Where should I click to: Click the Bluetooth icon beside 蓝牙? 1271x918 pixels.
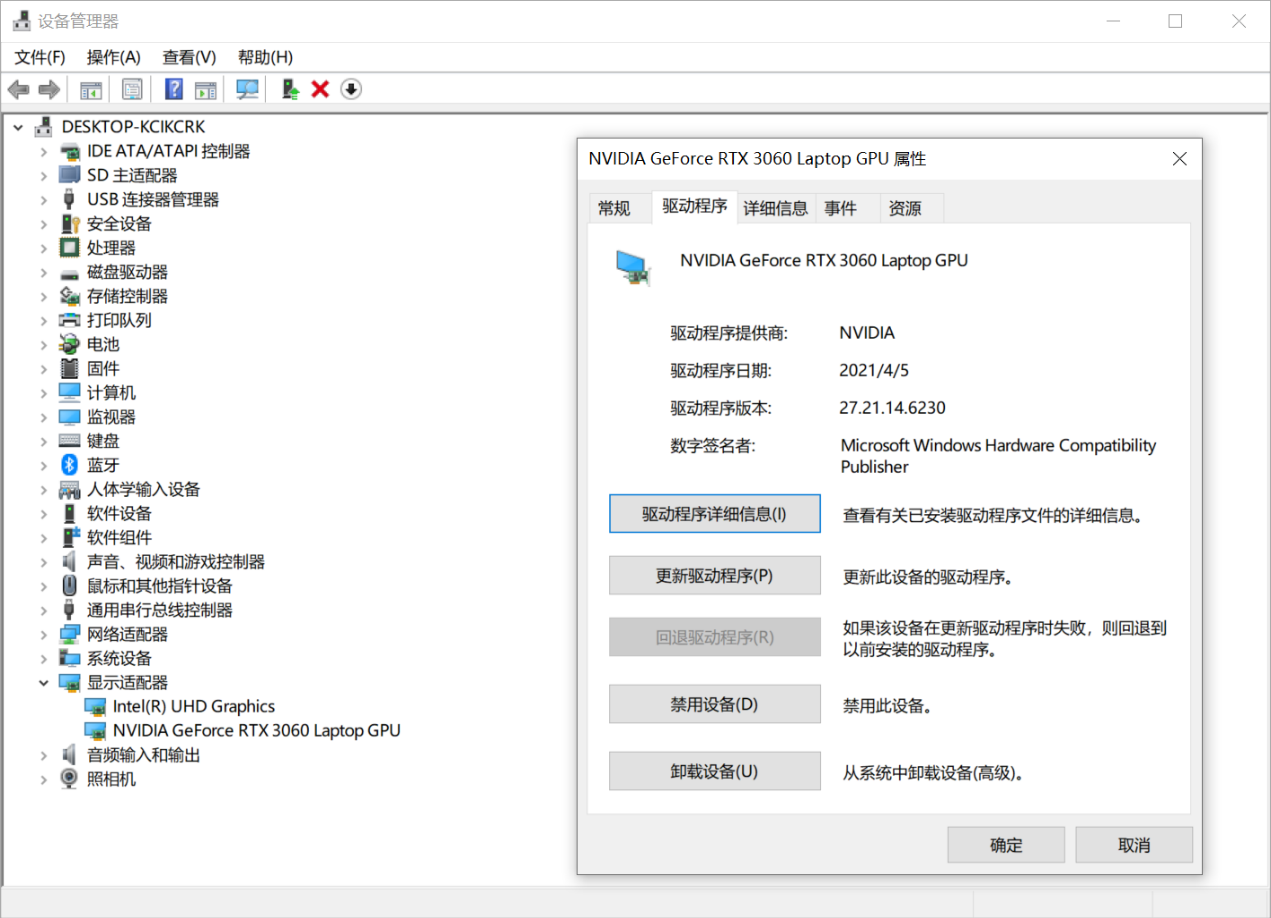point(69,465)
